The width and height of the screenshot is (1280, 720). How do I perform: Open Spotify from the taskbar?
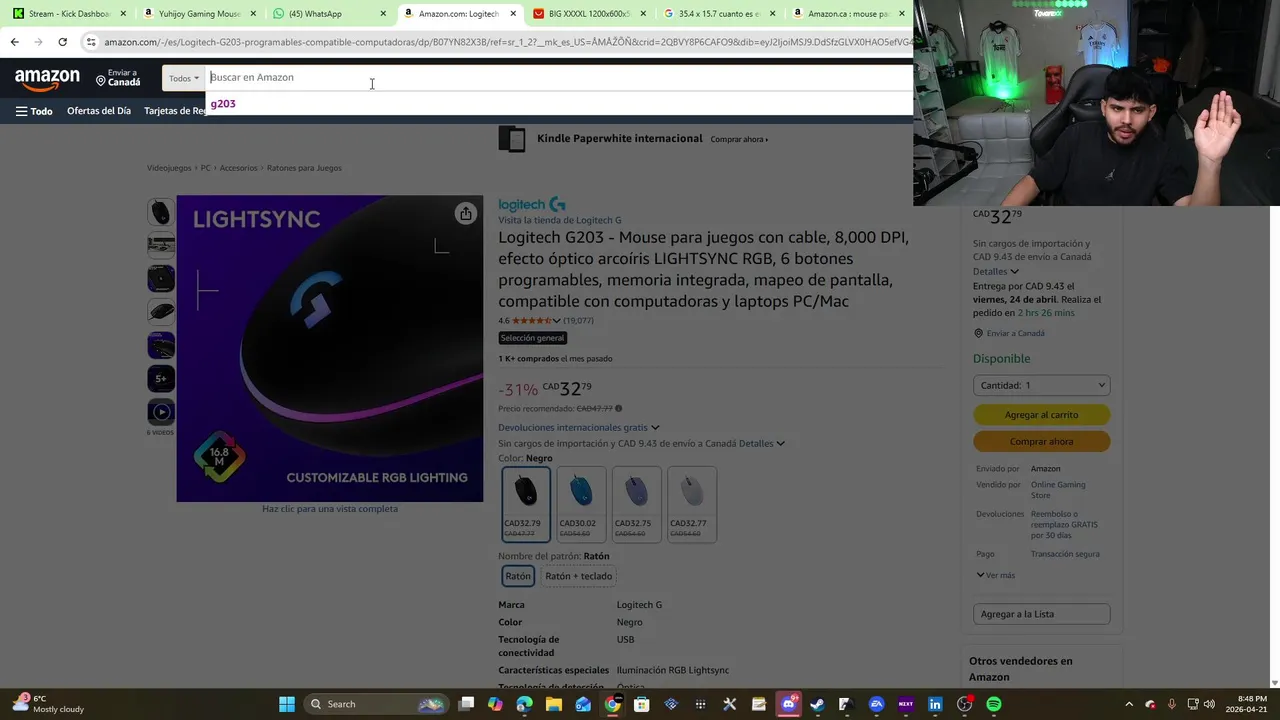coord(994,704)
